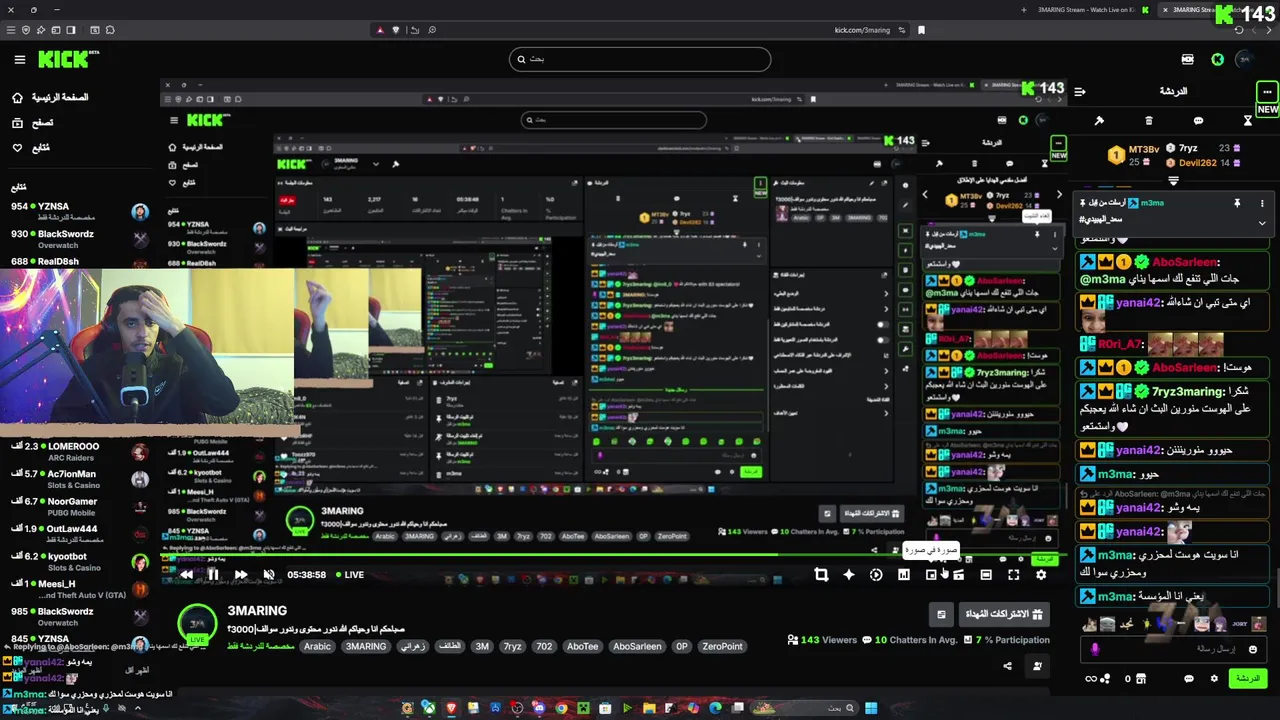The width and height of the screenshot is (1280, 720).
Task: Unpin the pinned message pin icon
Action: 1237,203
